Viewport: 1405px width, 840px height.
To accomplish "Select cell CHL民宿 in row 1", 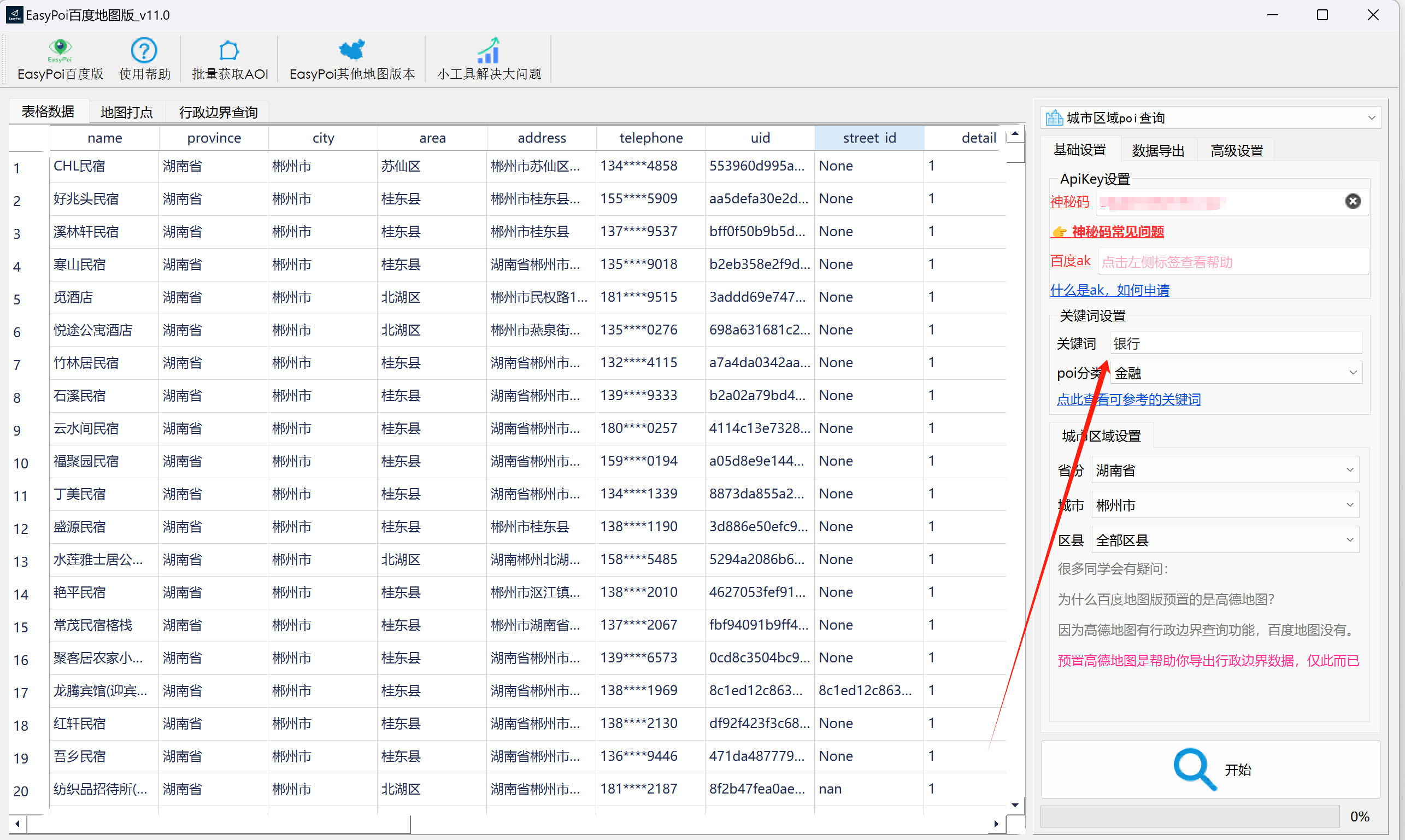I will [105, 166].
